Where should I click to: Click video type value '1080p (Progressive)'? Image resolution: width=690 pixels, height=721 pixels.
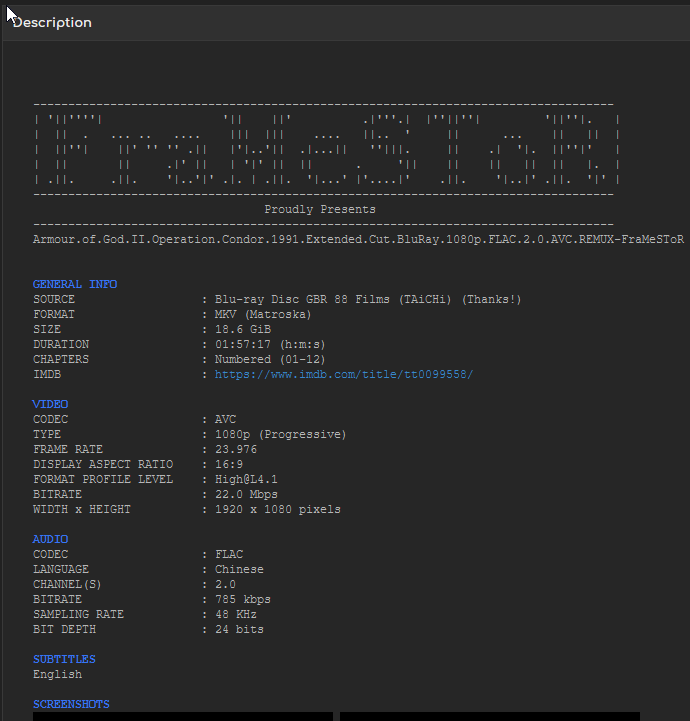pos(281,434)
